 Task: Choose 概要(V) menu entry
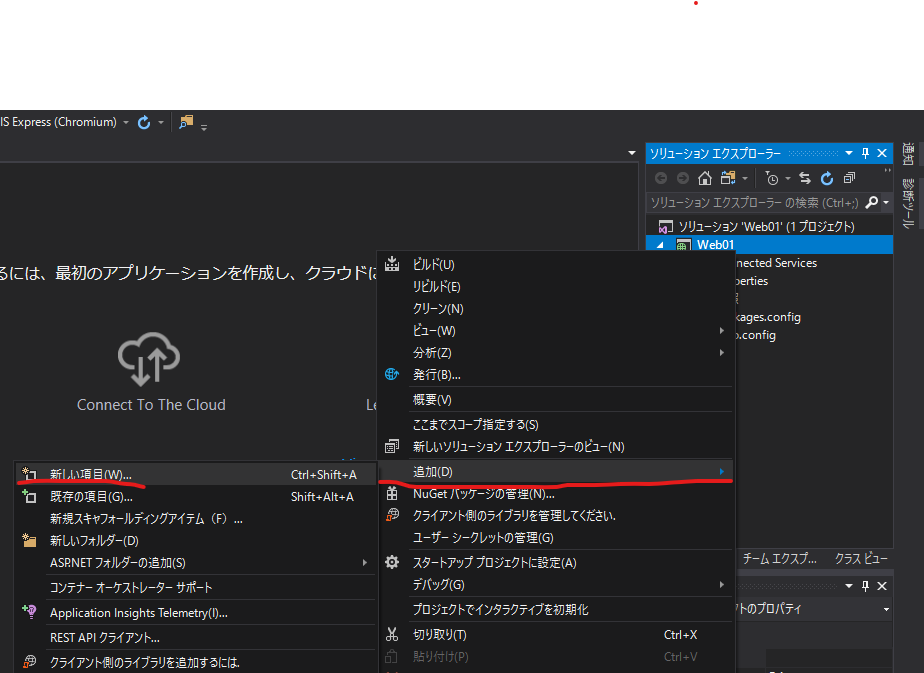tap(556, 400)
